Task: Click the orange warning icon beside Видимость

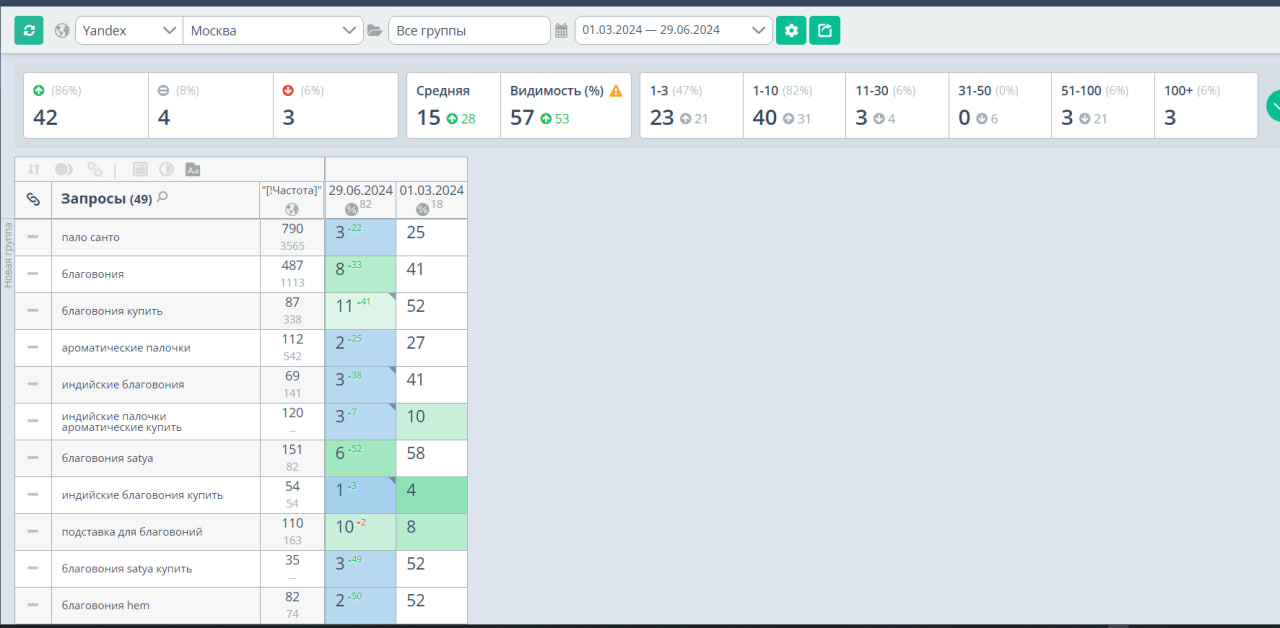Action: pyautogui.click(x=616, y=91)
